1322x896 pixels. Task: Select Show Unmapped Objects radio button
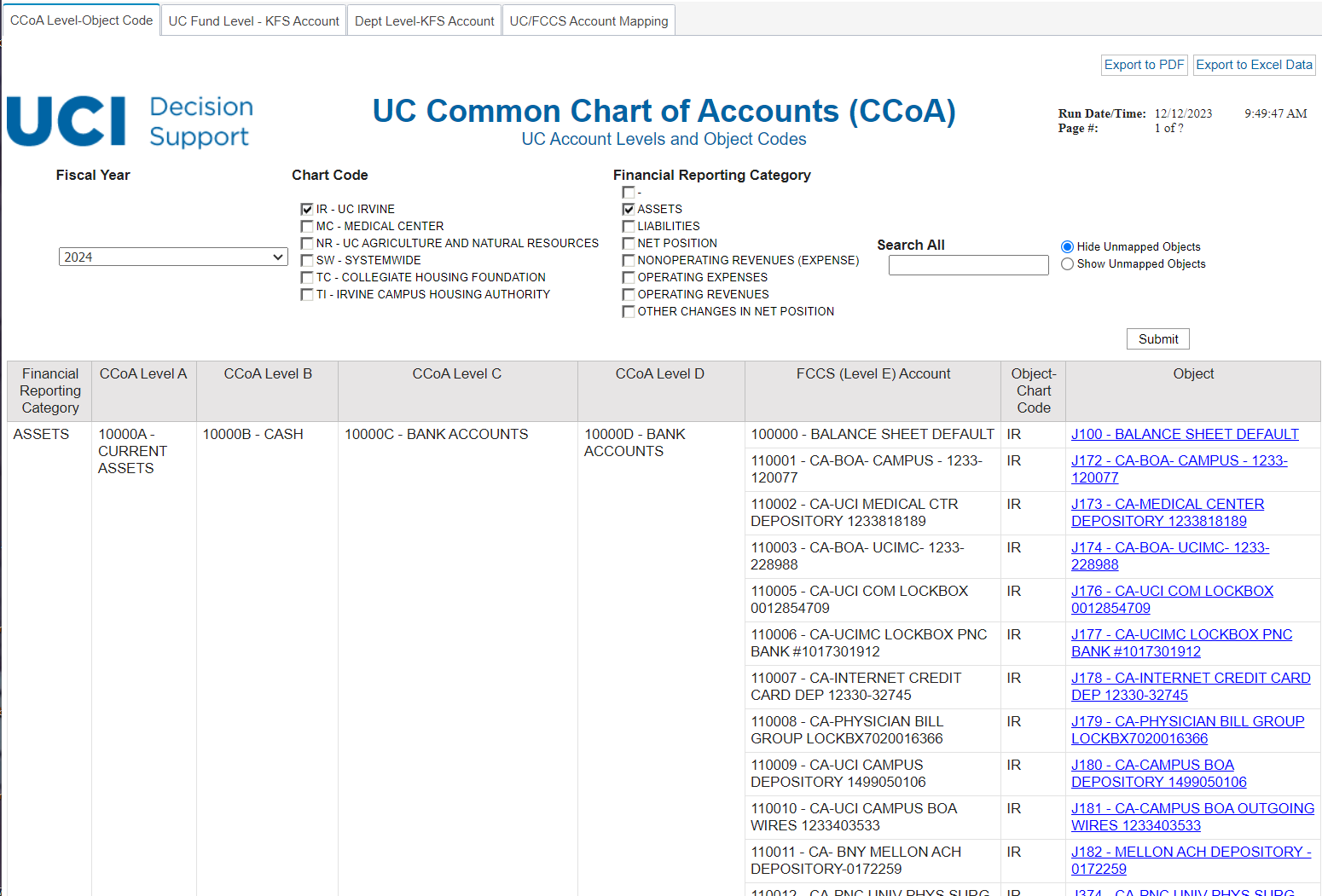click(1067, 264)
